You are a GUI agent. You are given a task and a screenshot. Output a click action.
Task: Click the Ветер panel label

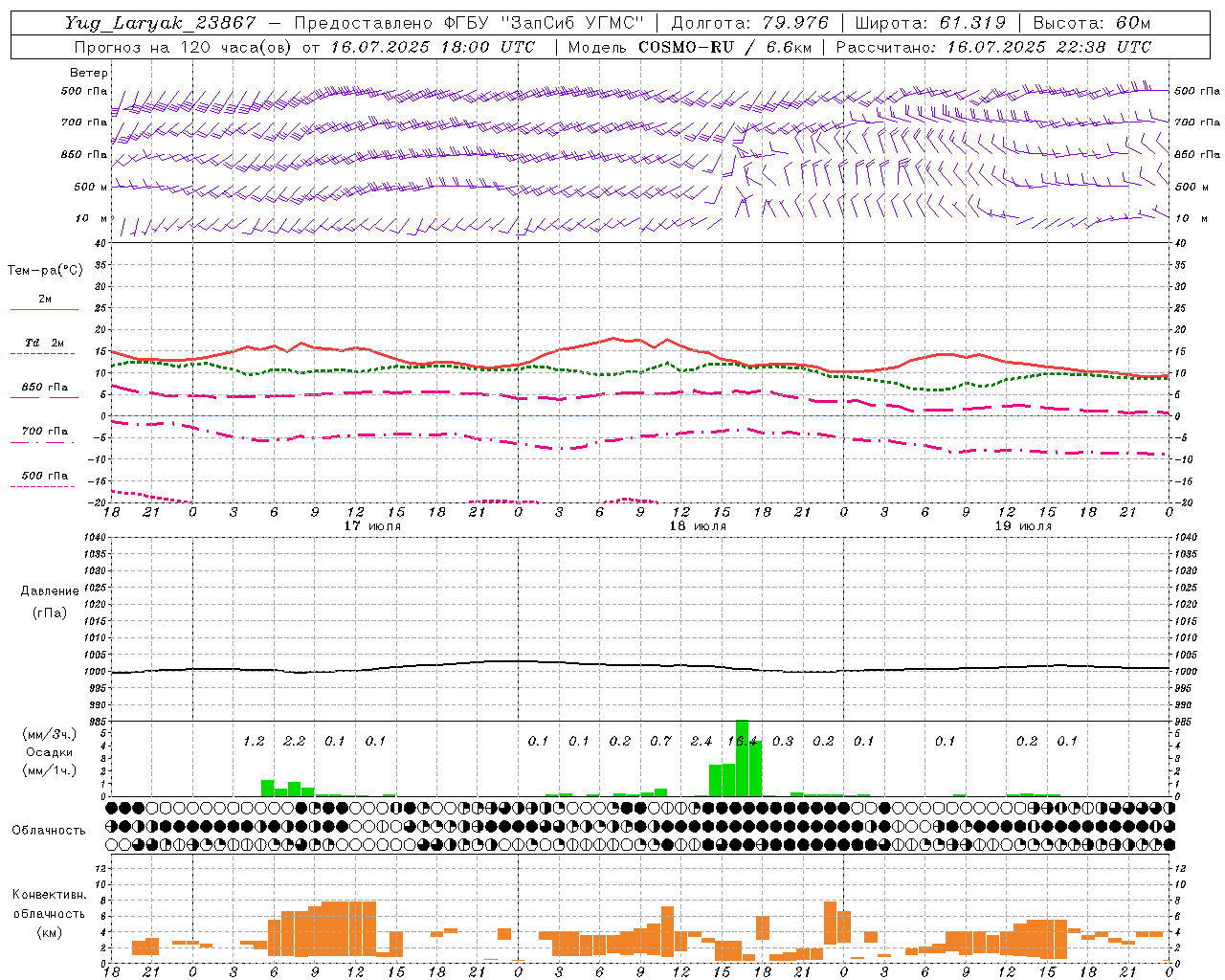(89, 73)
